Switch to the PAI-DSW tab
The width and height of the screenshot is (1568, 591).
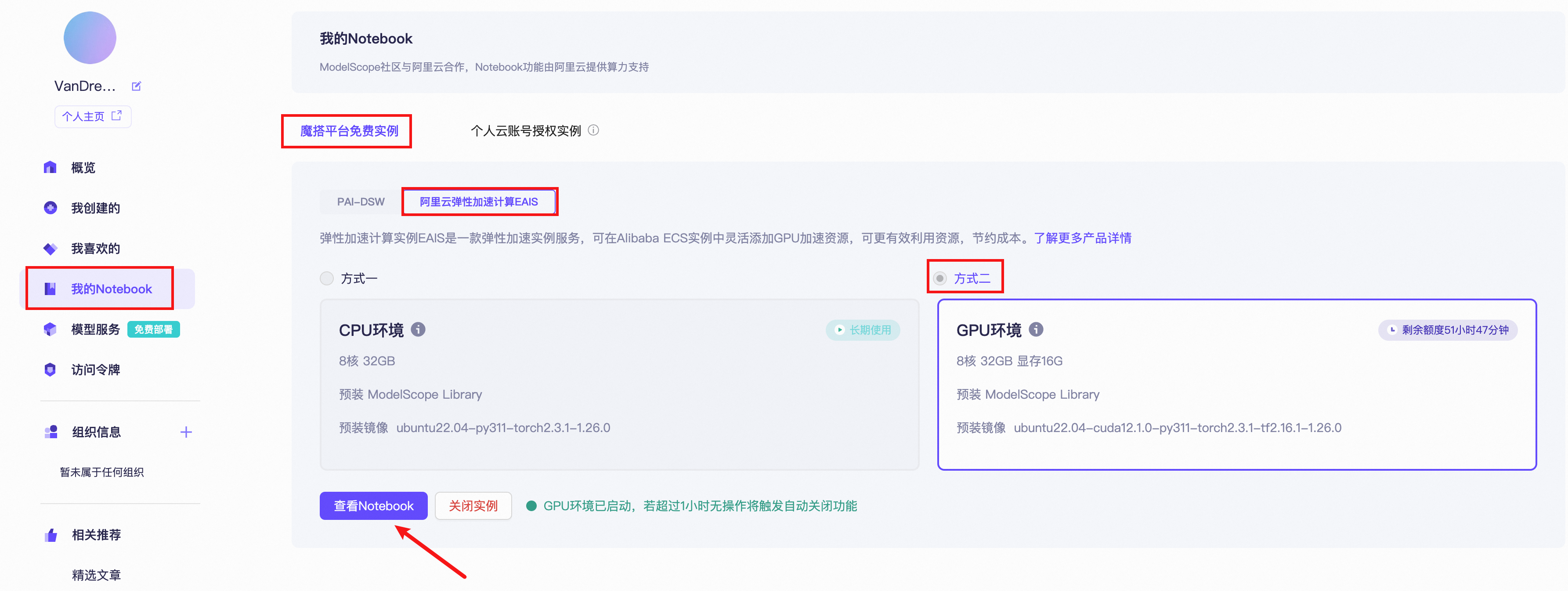tap(360, 202)
